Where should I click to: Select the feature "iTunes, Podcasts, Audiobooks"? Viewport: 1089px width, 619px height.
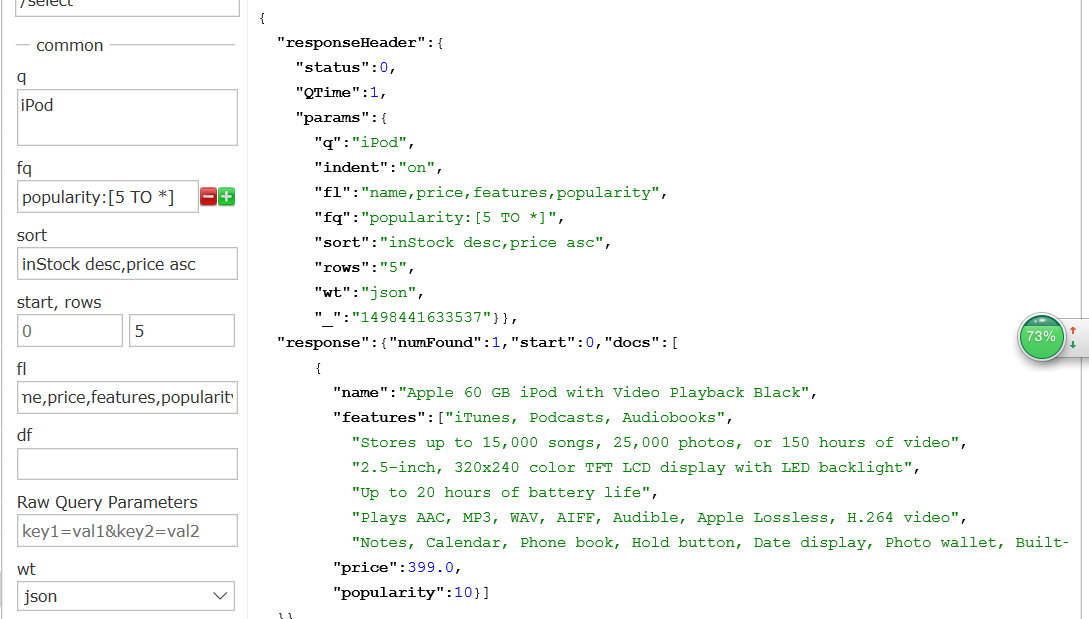(585, 418)
